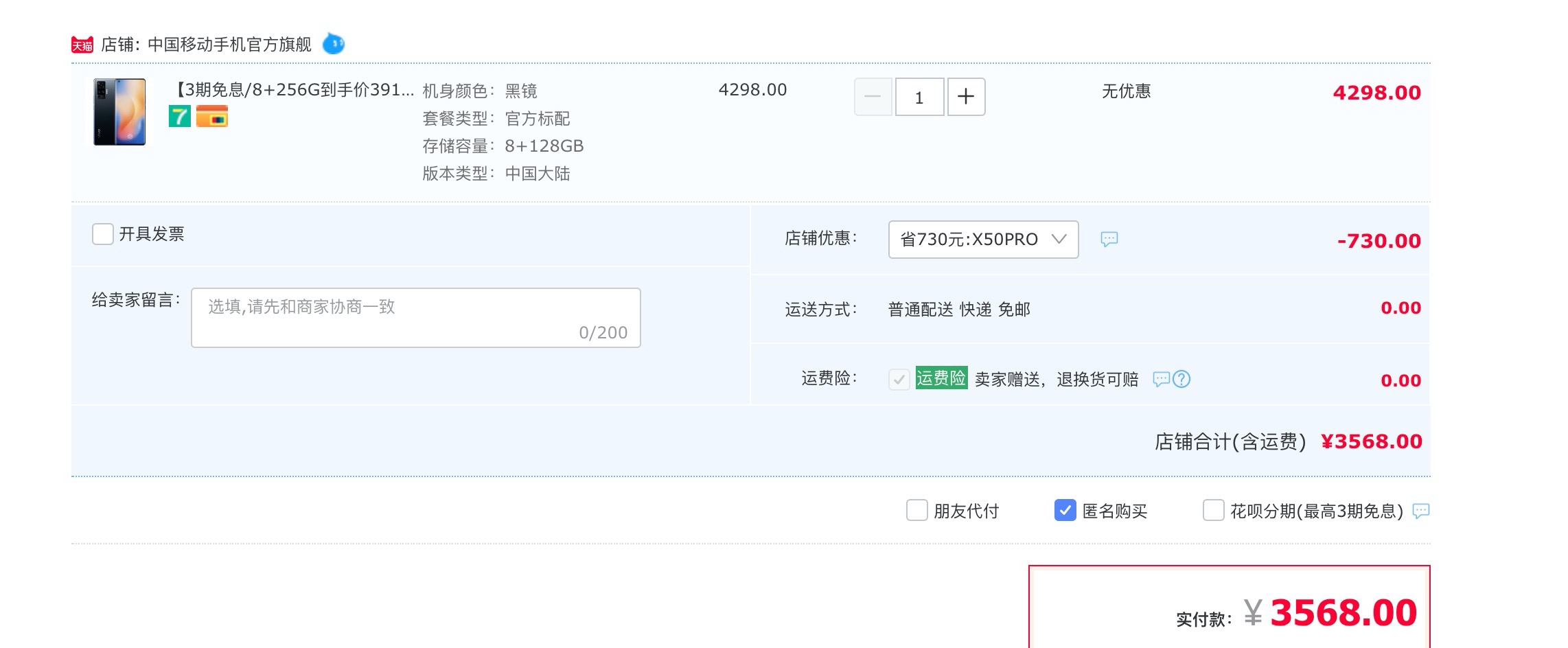
Task: Click the quantity input field showing 1
Action: pyautogui.click(x=919, y=97)
